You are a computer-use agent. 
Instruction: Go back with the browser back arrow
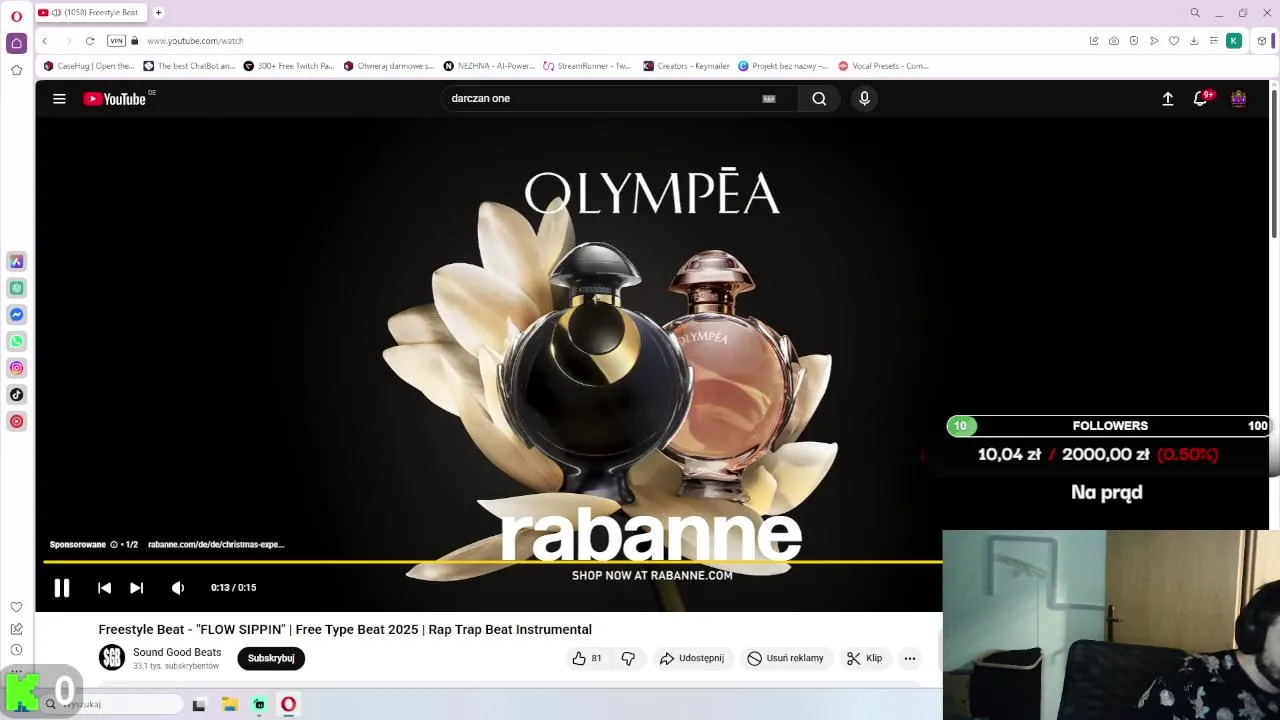click(x=45, y=41)
